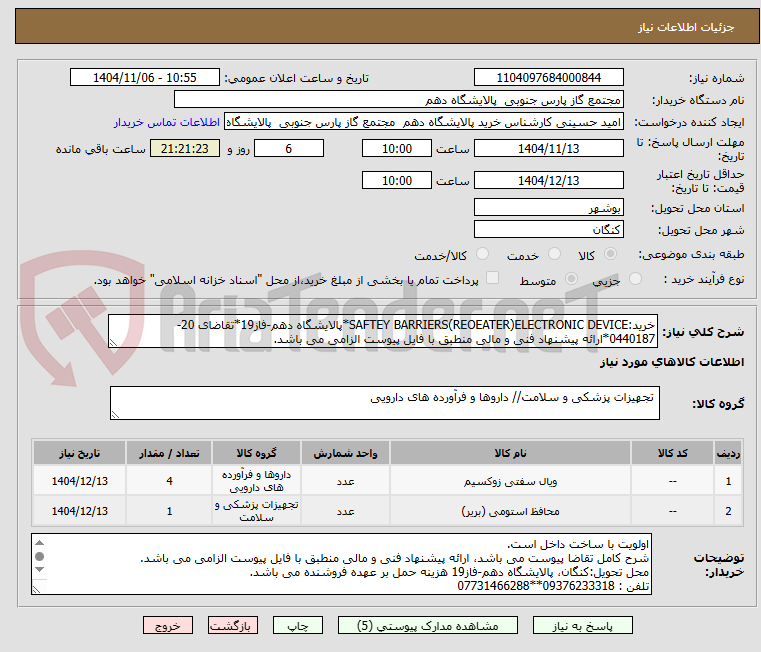Click the پاسخ به نیاز button

tap(582, 625)
